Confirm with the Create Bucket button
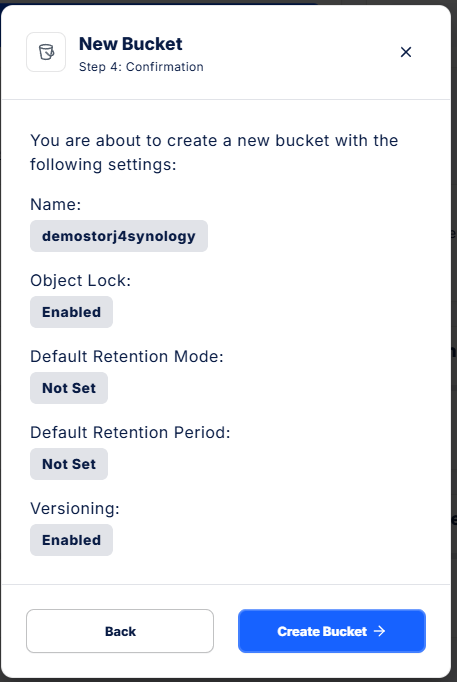This screenshot has height=682, width=457. pyautogui.click(x=332, y=631)
